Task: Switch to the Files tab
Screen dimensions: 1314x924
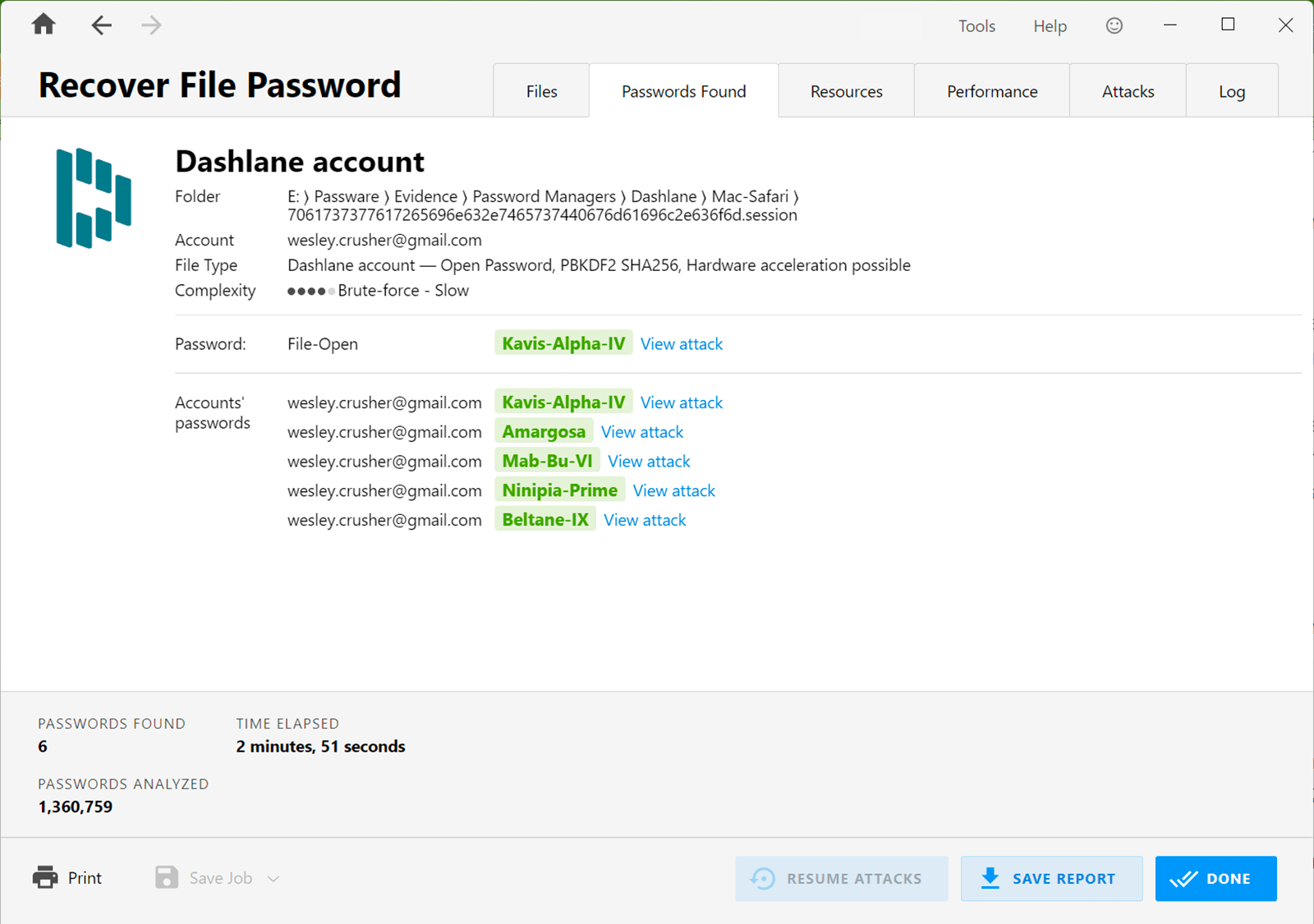Action: click(540, 90)
